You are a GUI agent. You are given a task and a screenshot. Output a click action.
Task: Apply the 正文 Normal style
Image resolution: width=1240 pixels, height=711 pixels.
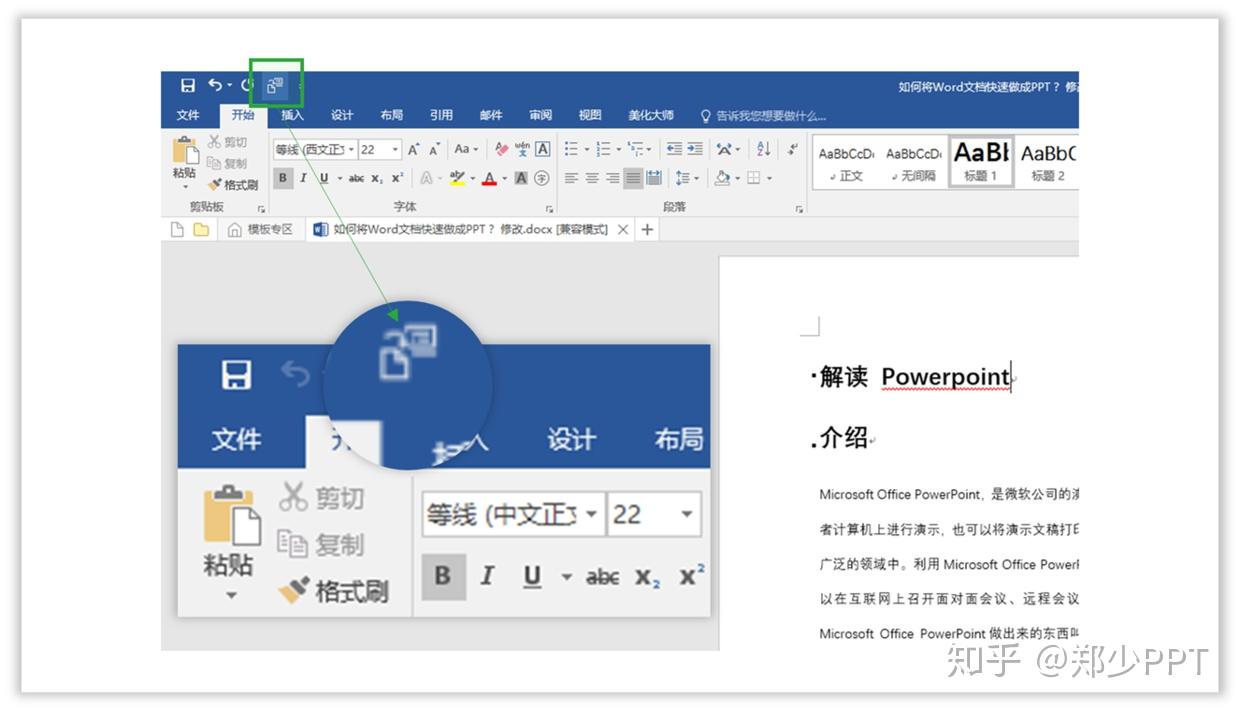(x=846, y=161)
